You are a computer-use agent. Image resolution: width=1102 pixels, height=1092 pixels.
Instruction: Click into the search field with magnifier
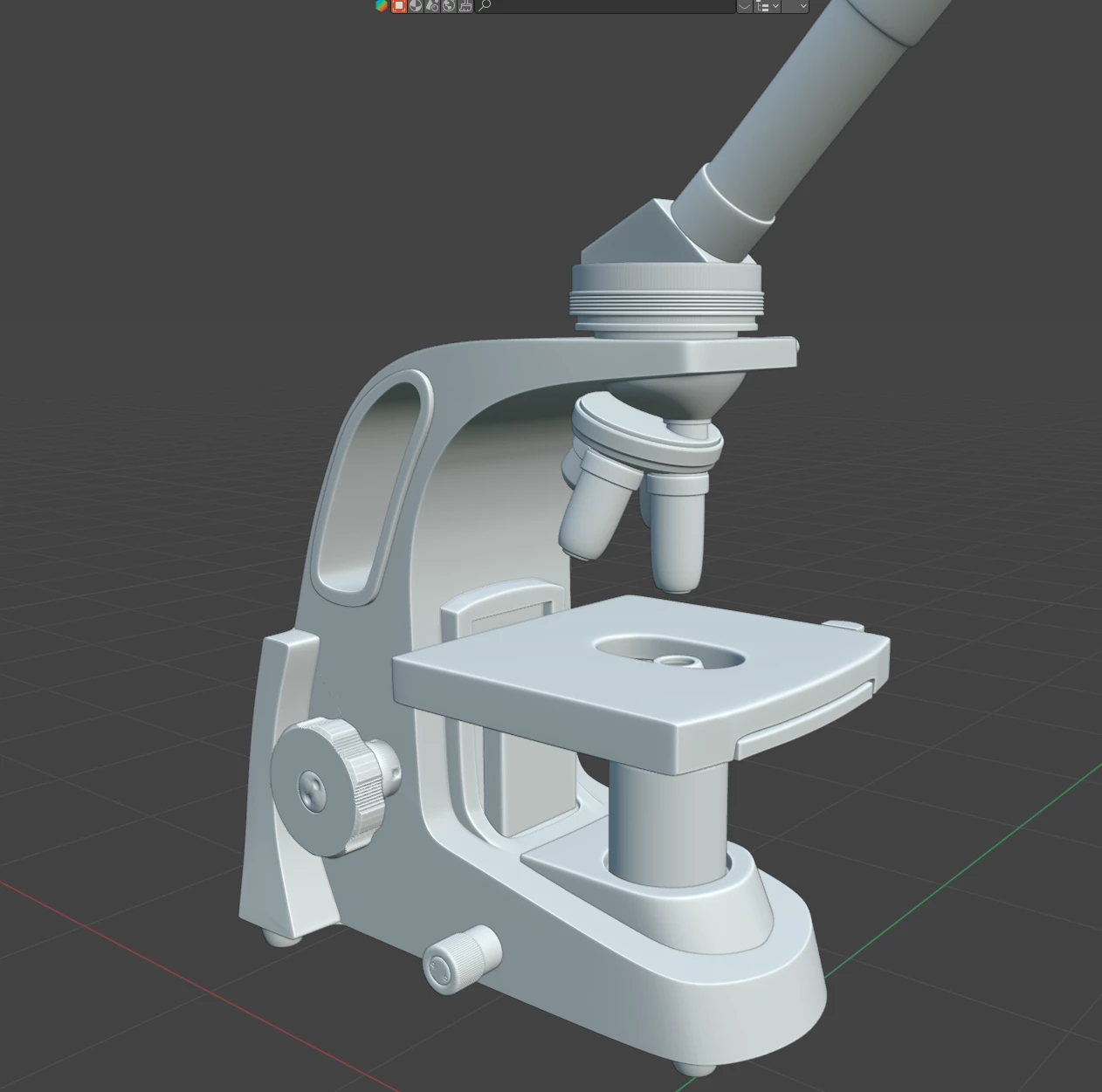tap(606, 5)
